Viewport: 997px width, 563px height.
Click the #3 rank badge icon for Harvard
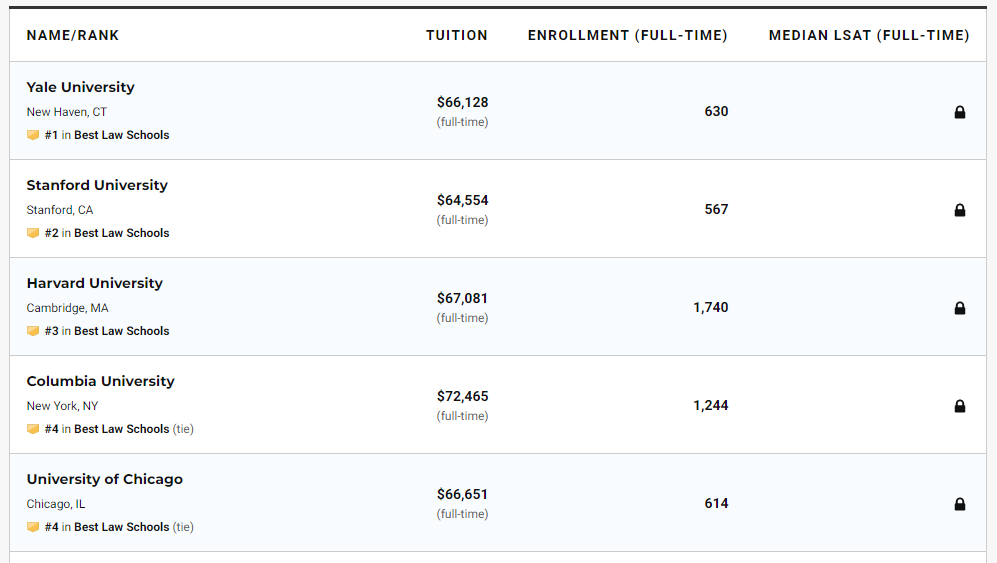(x=33, y=331)
